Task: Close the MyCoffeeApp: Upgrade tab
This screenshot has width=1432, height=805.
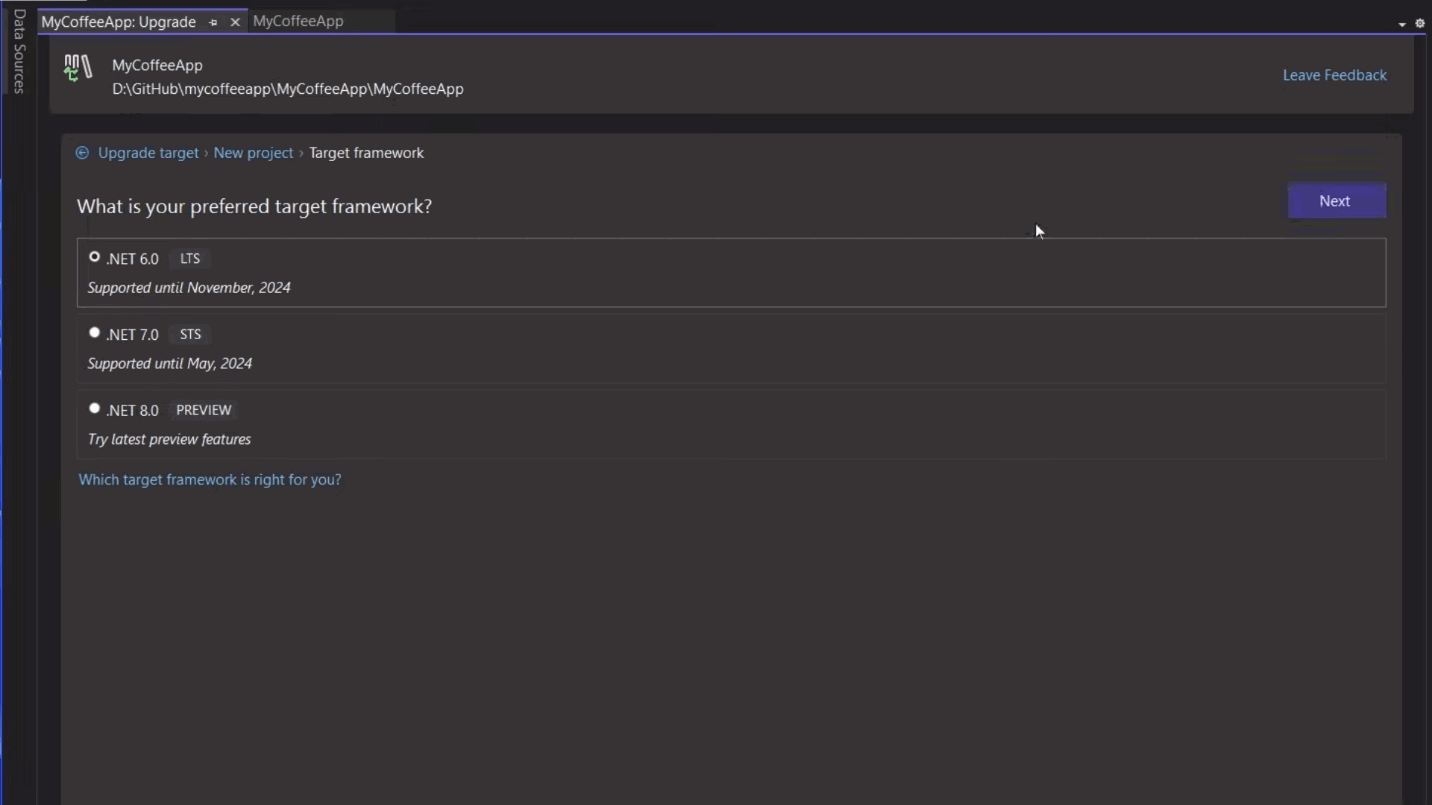Action: (x=234, y=21)
